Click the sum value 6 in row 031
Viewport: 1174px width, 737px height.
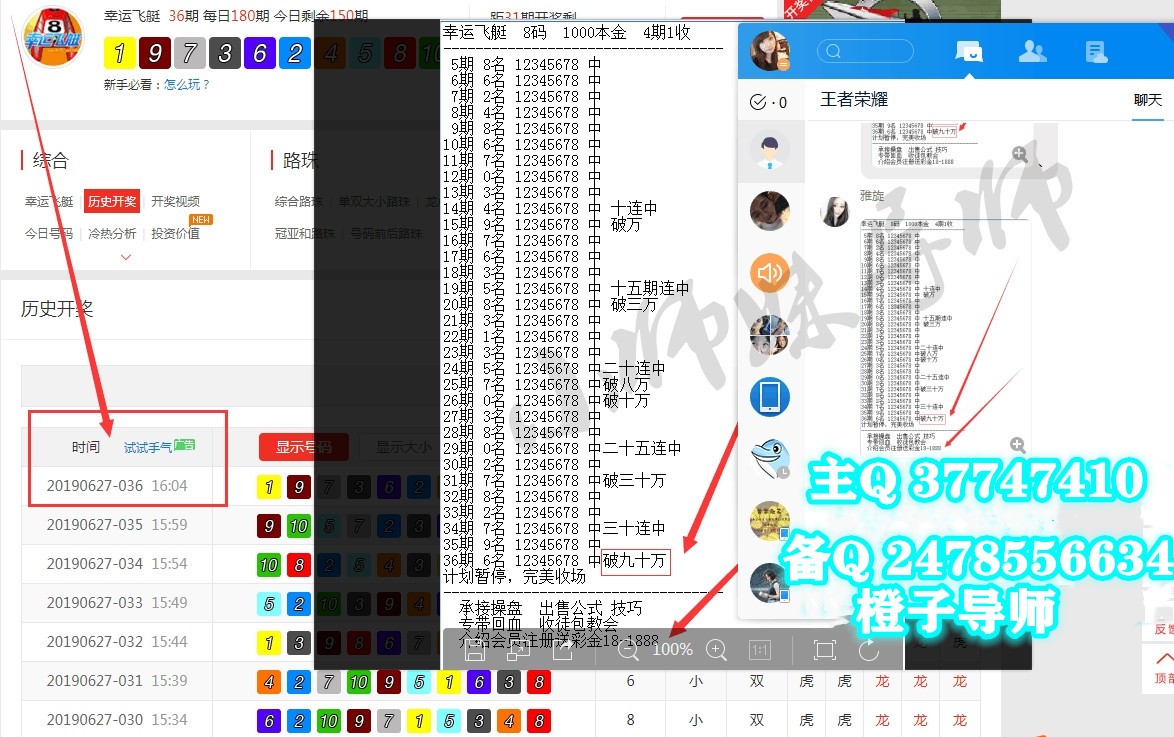tap(630, 681)
